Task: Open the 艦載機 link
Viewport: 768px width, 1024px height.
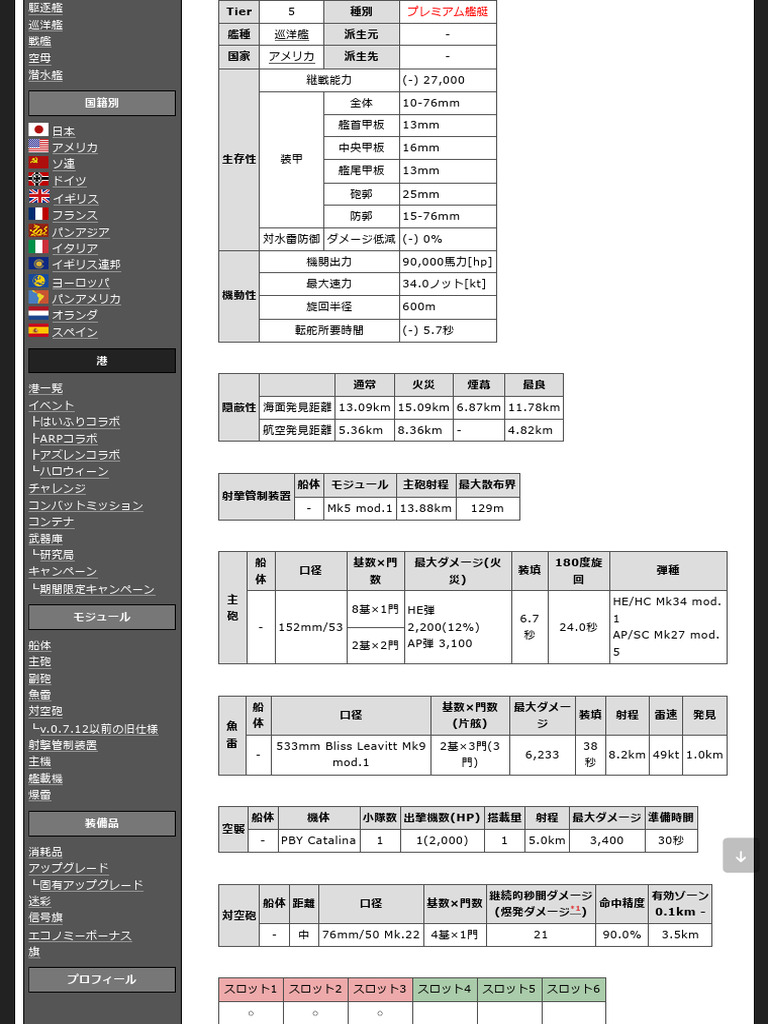Action: pos(46,778)
